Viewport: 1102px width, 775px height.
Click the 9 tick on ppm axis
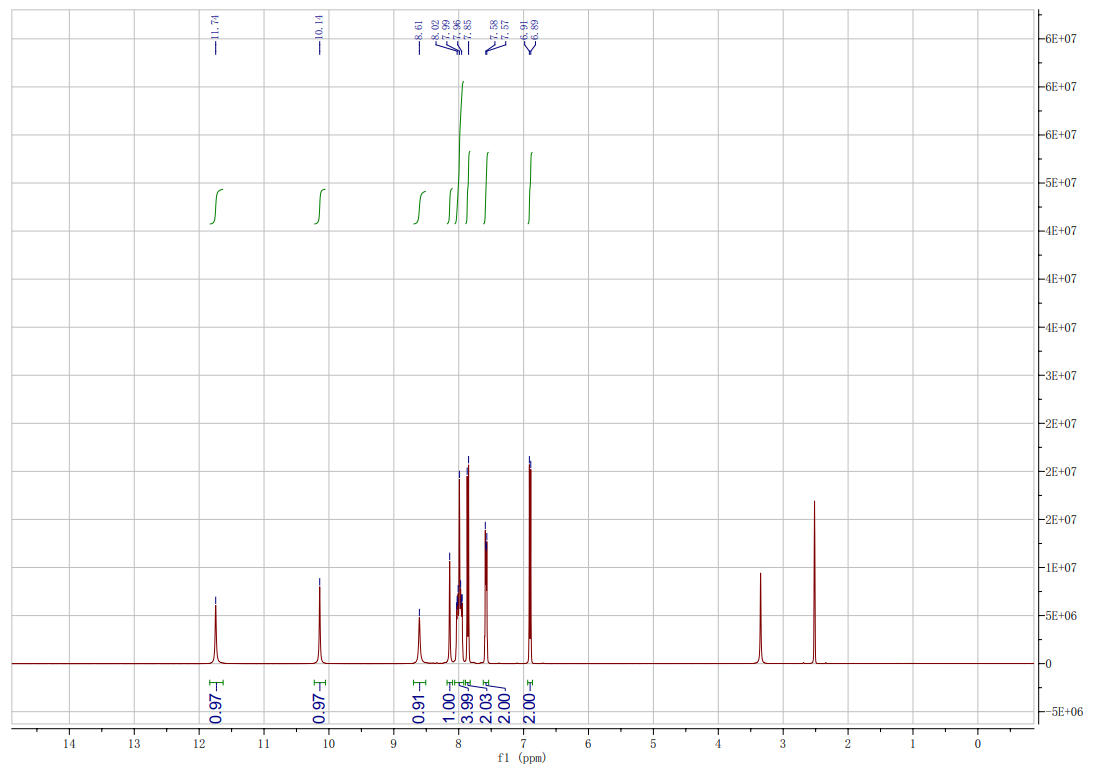click(x=394, y=743)
